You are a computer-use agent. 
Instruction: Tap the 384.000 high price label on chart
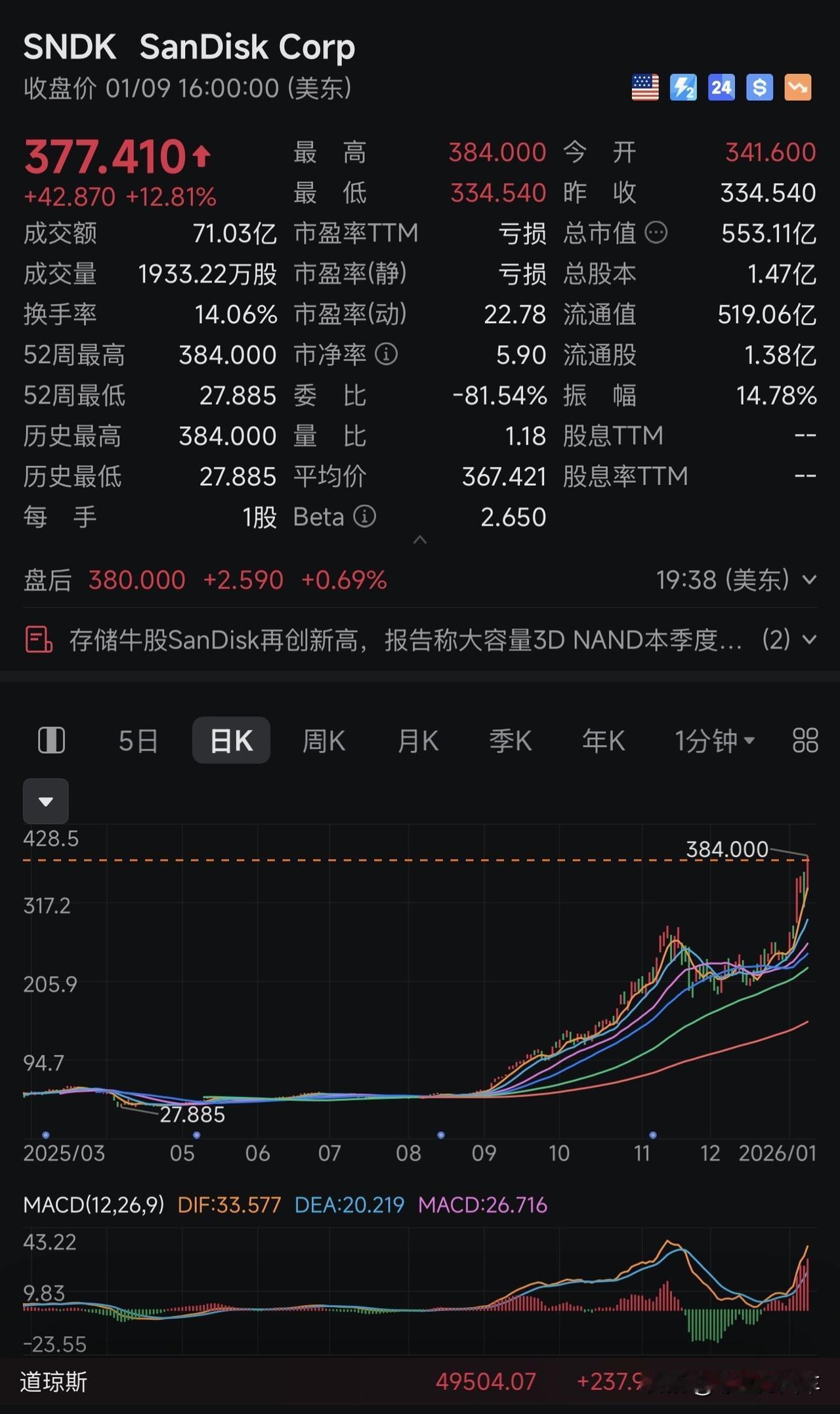726,849
